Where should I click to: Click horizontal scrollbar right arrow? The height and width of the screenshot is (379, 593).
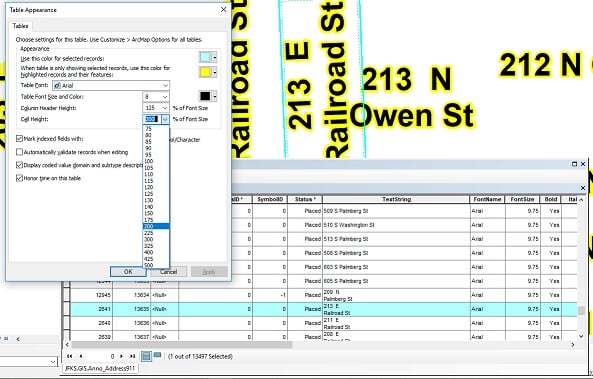click(573, 345)
